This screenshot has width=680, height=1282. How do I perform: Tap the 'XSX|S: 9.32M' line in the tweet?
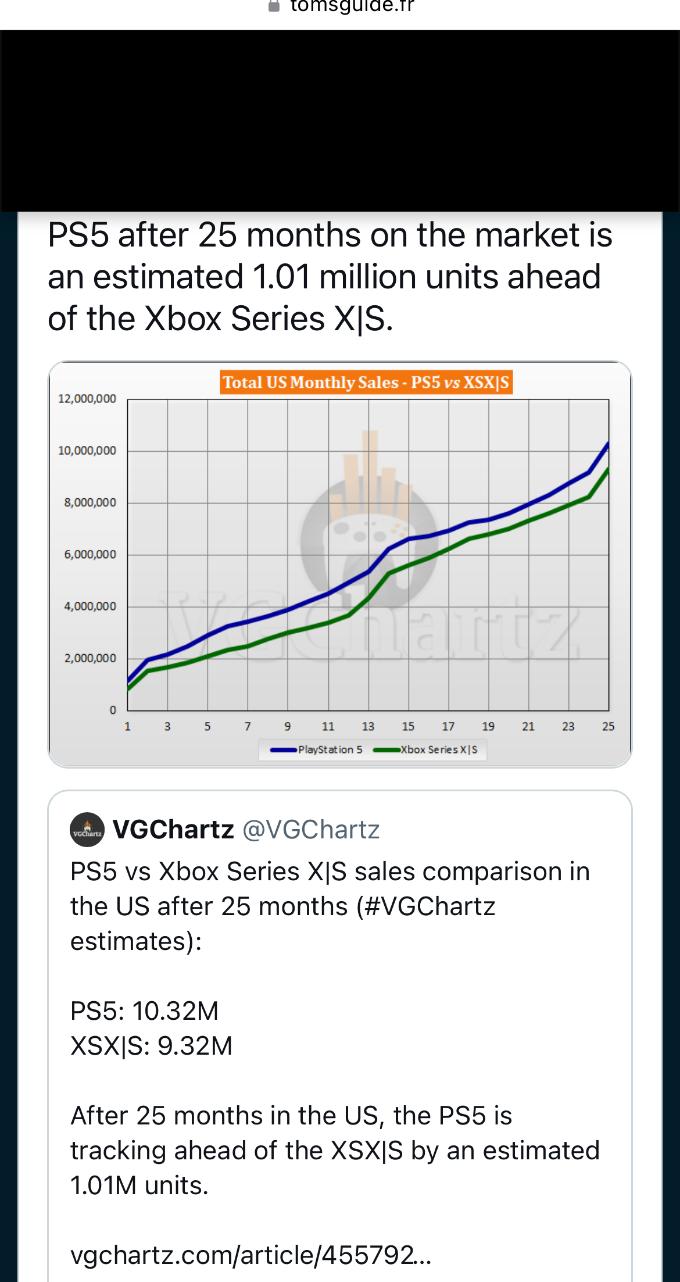point(152,1046)
